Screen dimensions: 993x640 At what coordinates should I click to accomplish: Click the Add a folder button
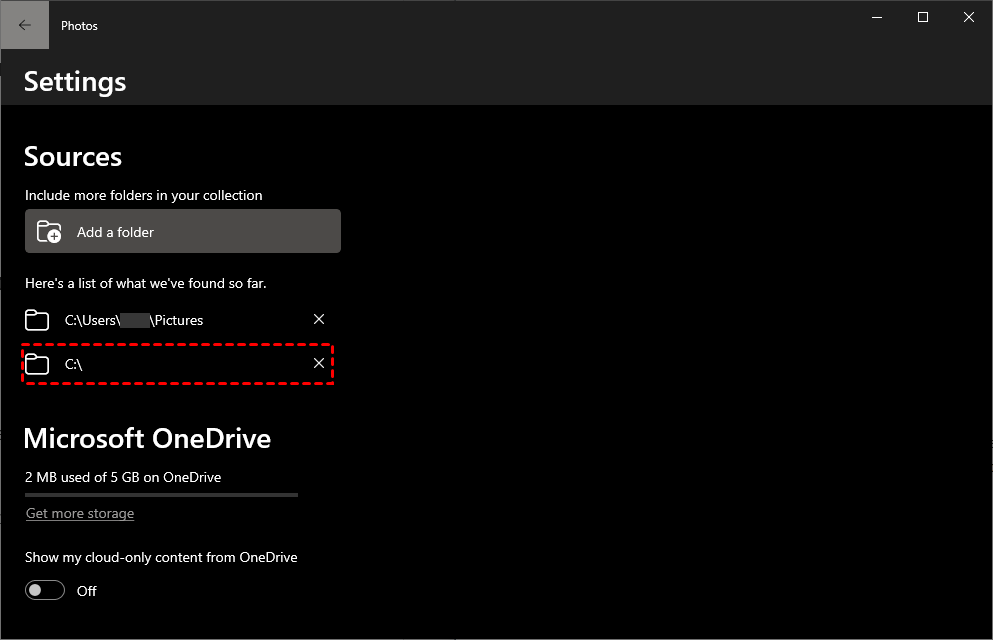(x=182, y=231)
